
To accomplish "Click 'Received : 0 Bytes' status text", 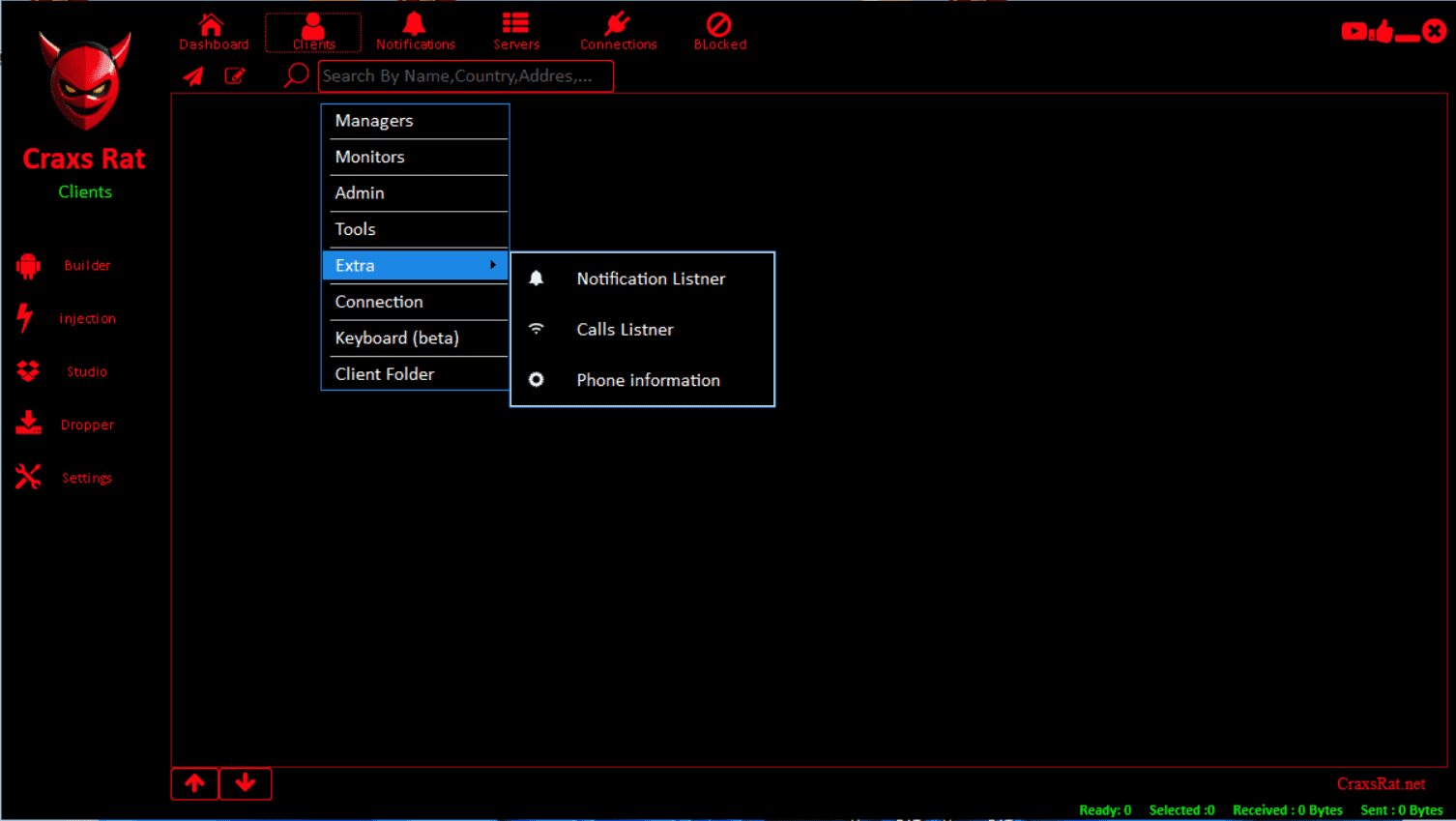I will [x=1287, y=810].
